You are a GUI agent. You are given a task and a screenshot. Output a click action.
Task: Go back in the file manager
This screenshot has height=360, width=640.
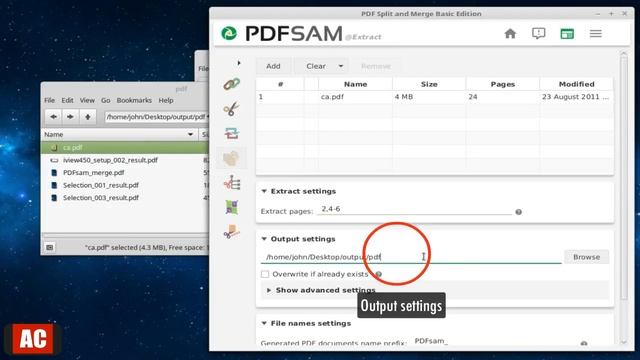(53, 117)
